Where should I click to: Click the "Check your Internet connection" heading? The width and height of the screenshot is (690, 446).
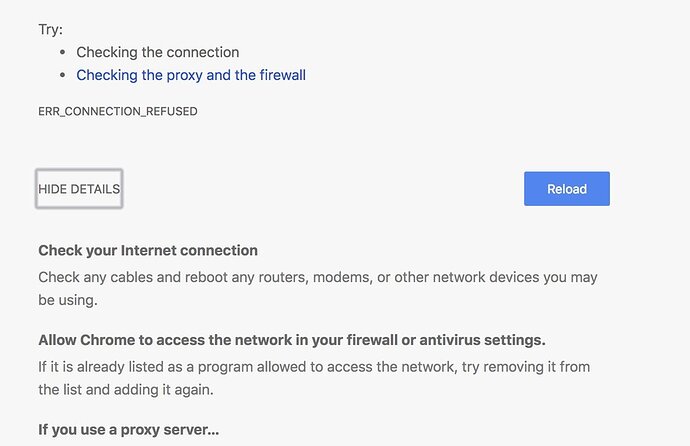pyautogui.click(x=148, y=250)
